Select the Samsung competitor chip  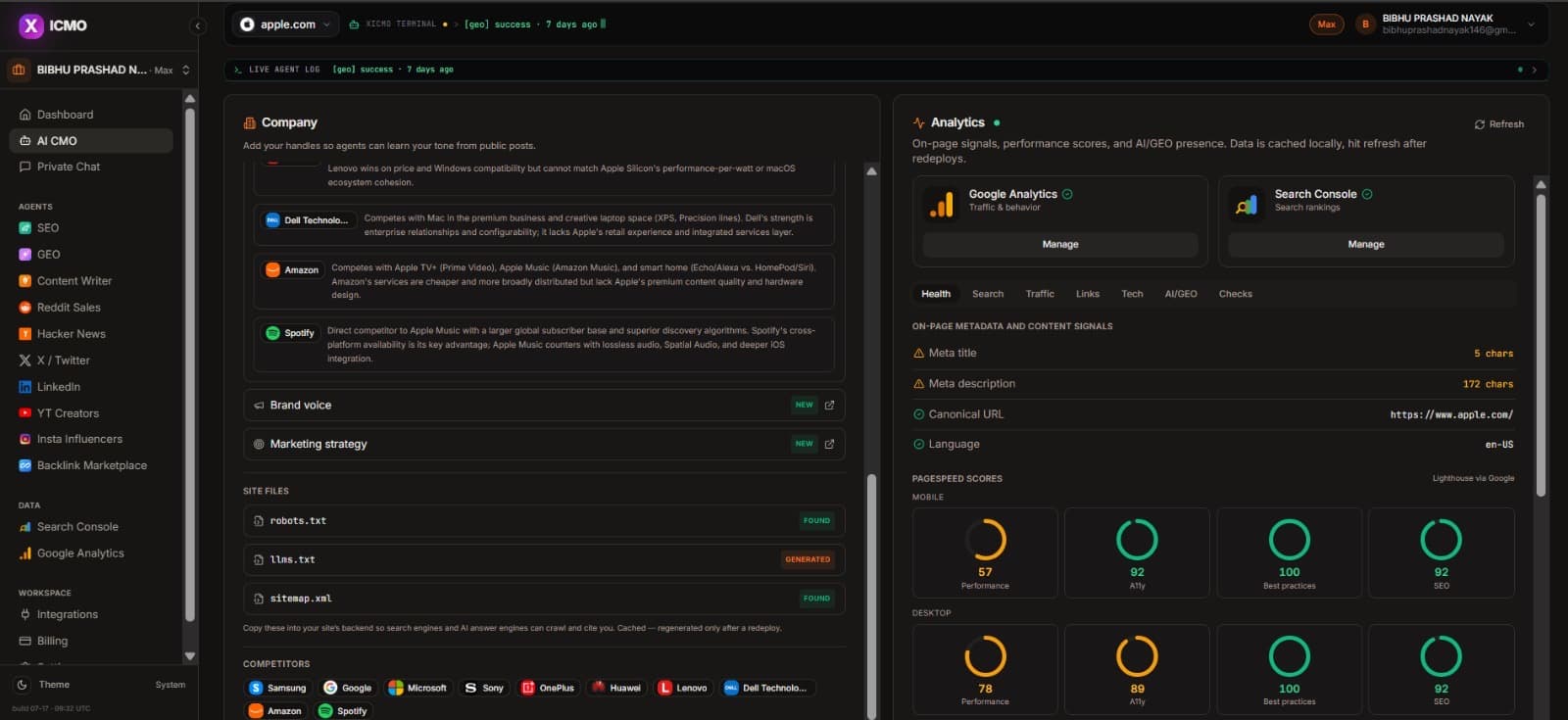click(278, 688)
